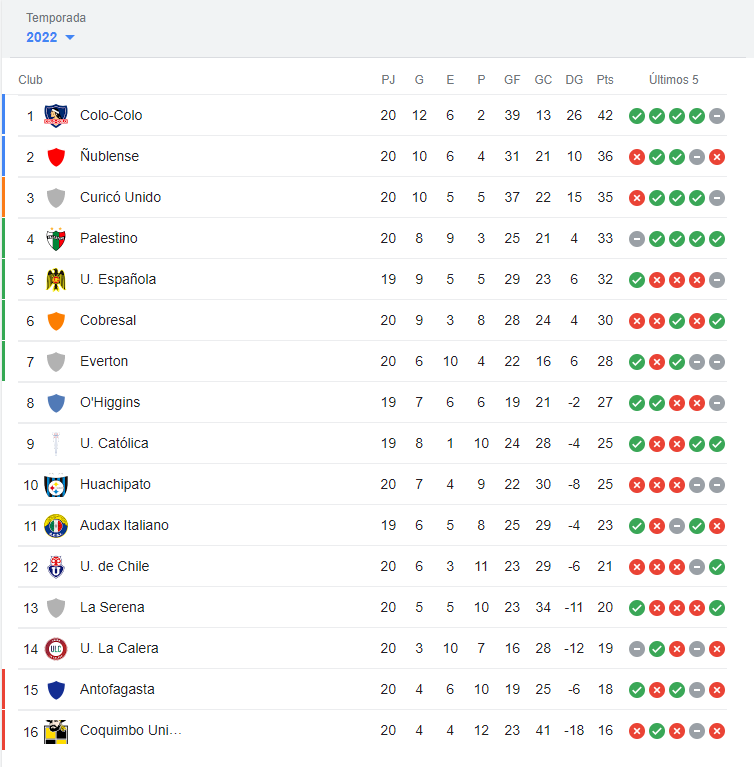
Task: Click Colo-Colo's latest draw result icon
Action: point(717,116)
